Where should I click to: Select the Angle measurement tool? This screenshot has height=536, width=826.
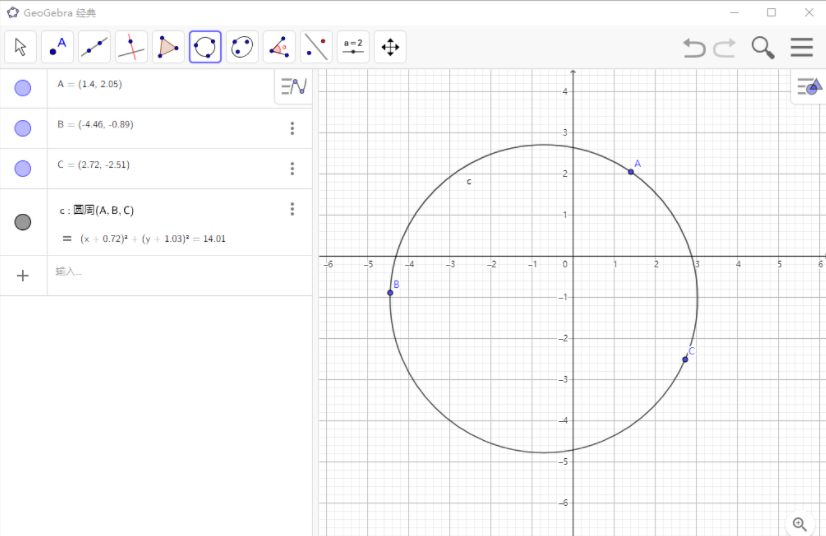[x=279, y=47]
